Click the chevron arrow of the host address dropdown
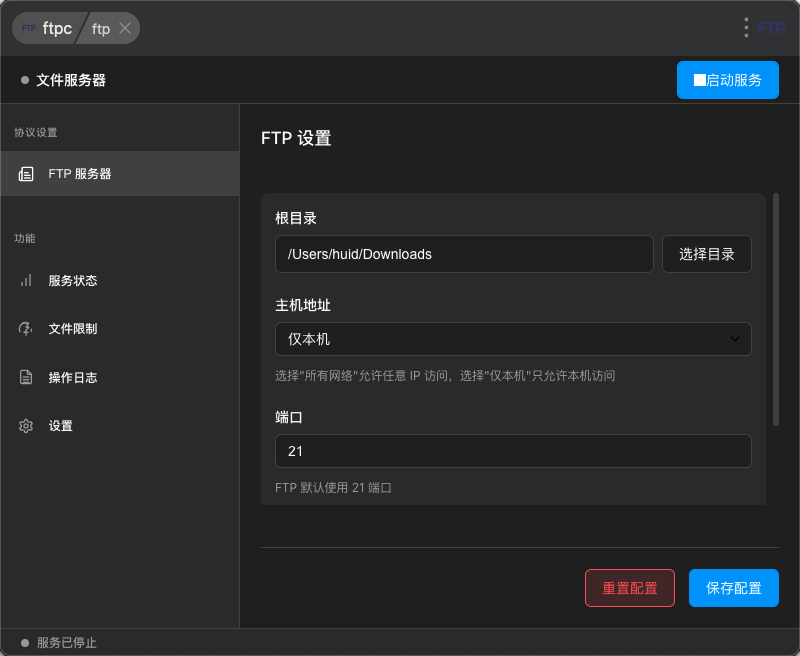The width and height of the screenshot is (800, 656). click(735, 339)
